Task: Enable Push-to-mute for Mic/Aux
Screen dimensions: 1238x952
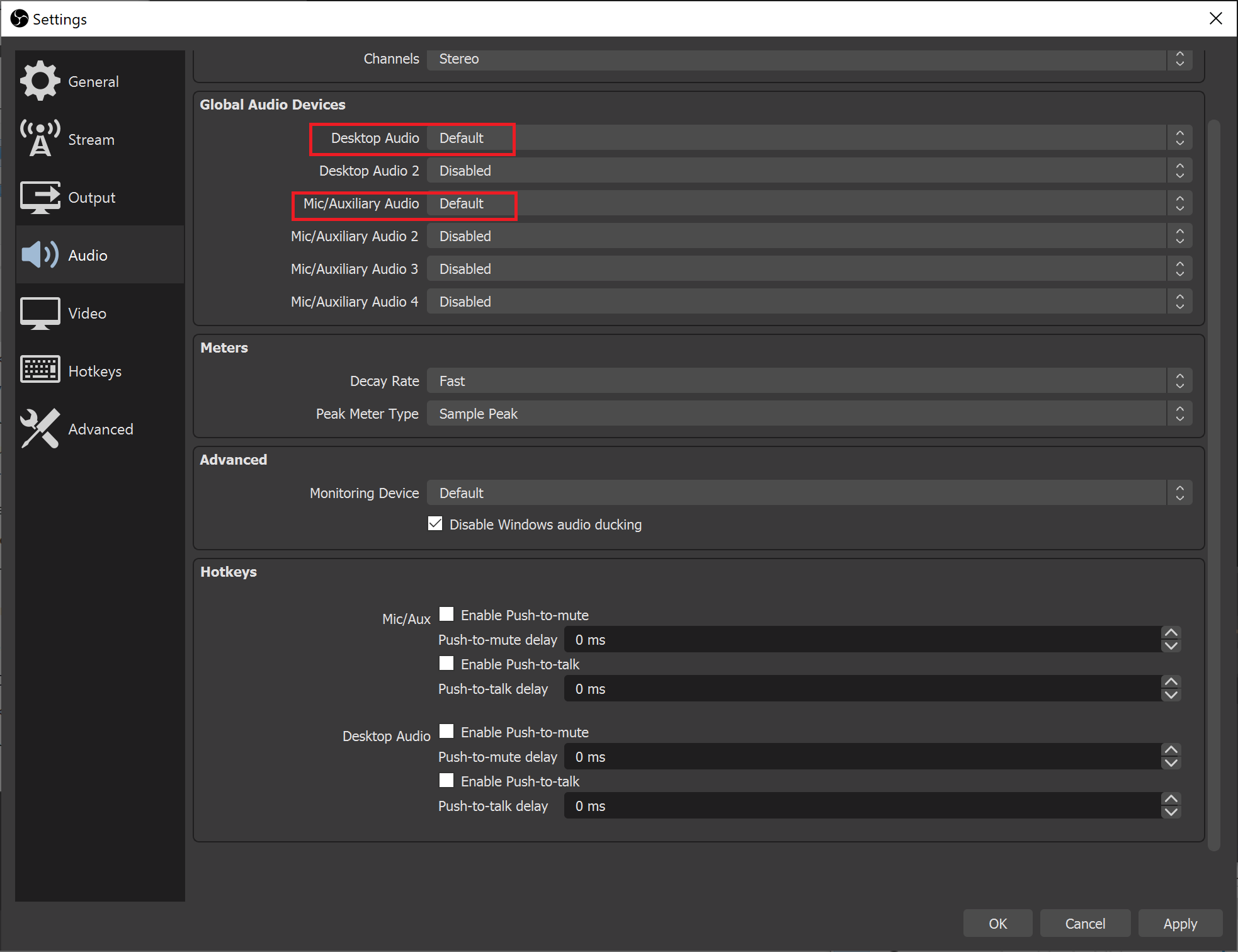Action: [x=446, y=614]
